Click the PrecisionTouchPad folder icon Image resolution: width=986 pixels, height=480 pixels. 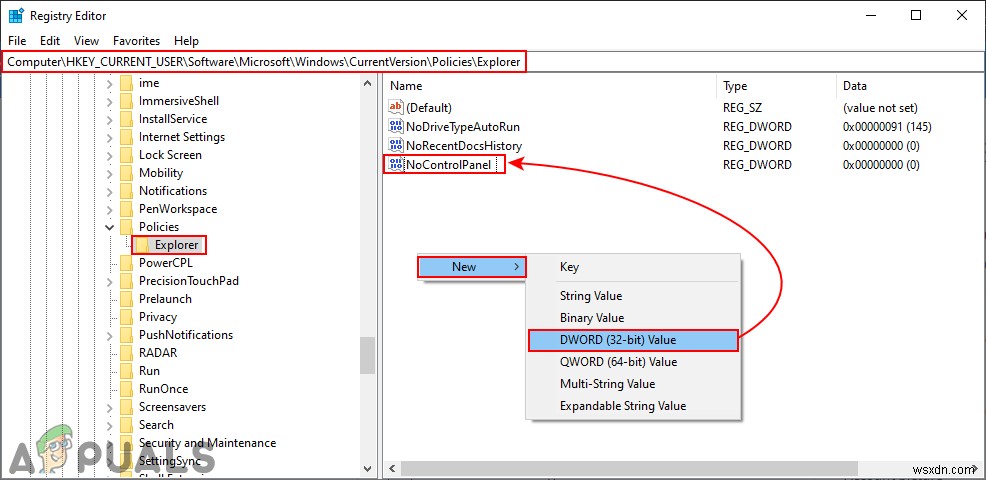127,281
